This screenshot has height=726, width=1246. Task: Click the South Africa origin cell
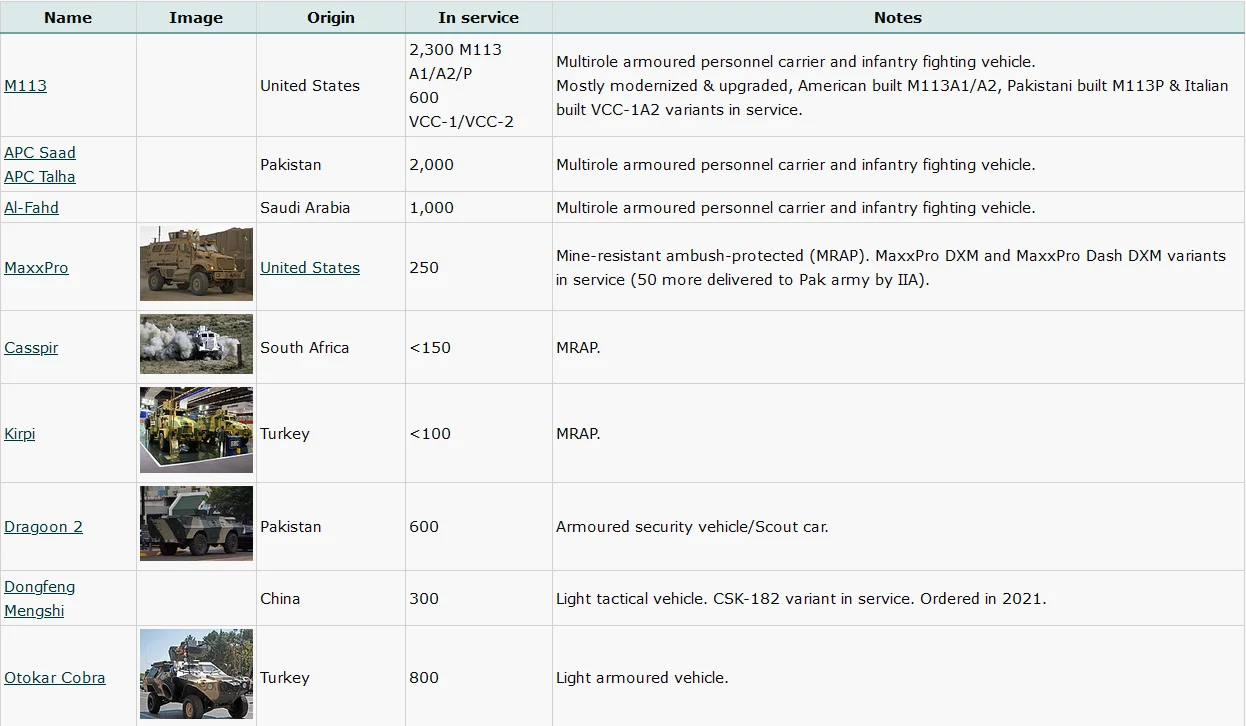(x=331, y=348)
